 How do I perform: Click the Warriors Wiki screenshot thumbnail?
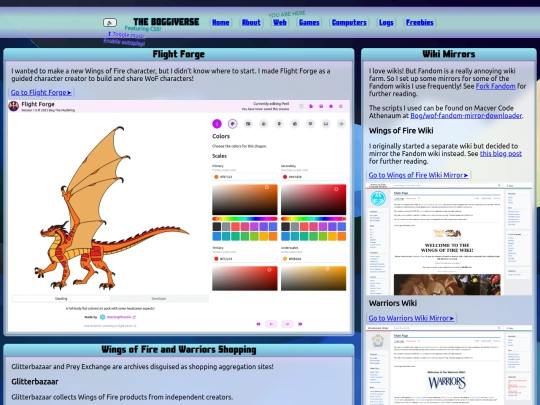(449, 365)
